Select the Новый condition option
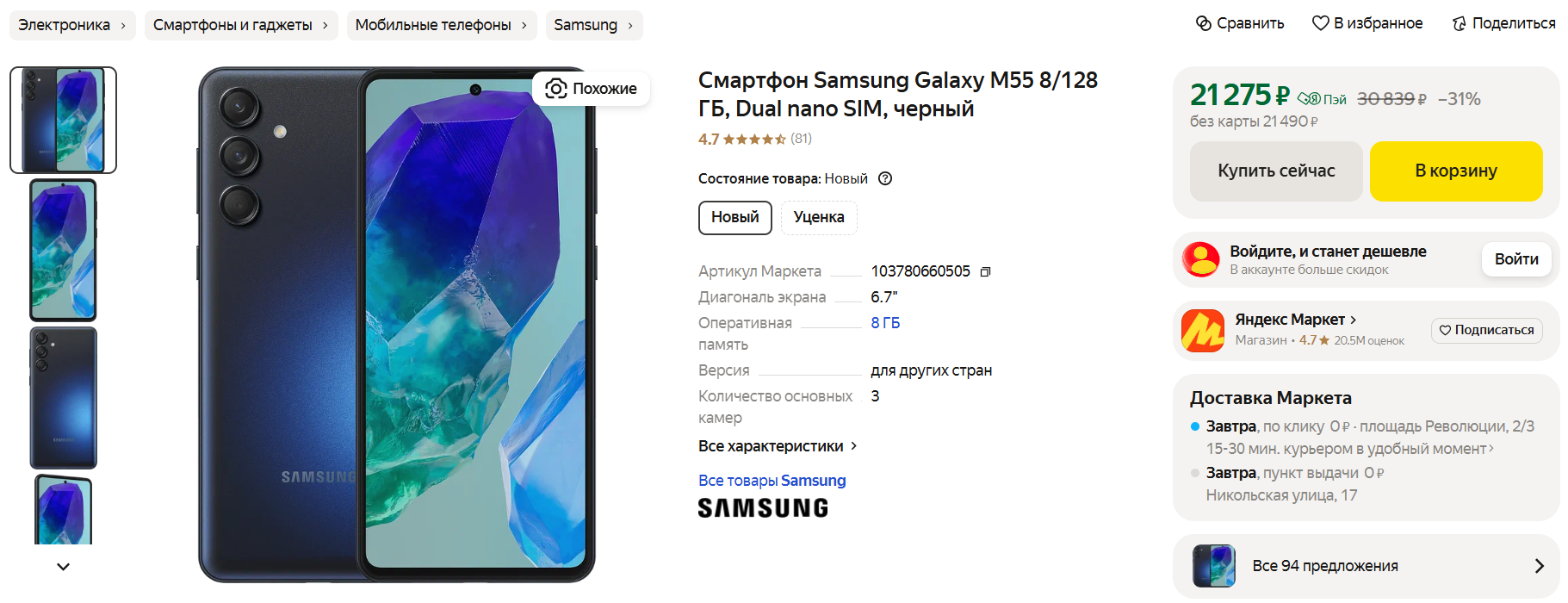 [734, 217]
